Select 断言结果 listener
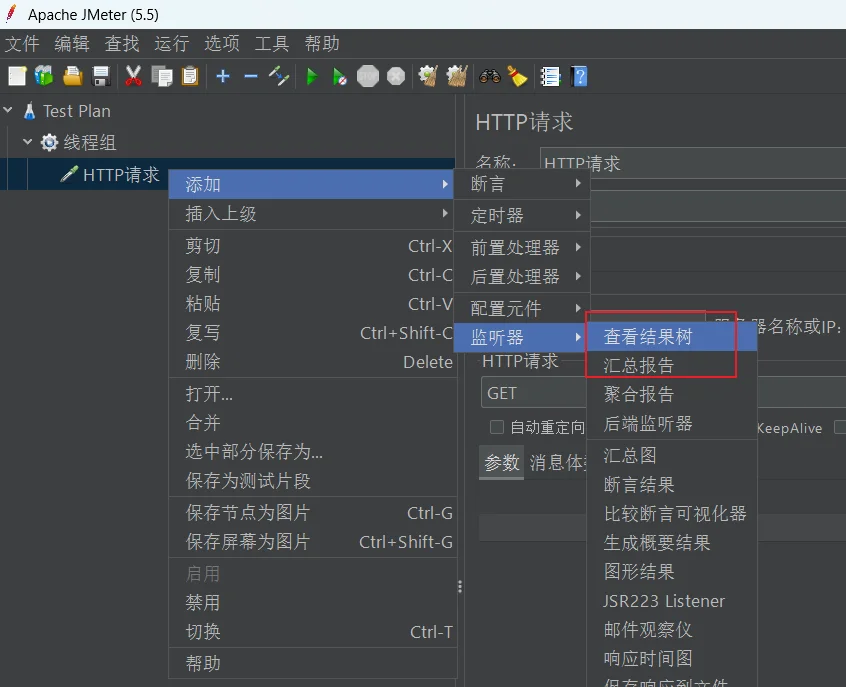Screen dimensions: 846x687 (x=672, y=485)
